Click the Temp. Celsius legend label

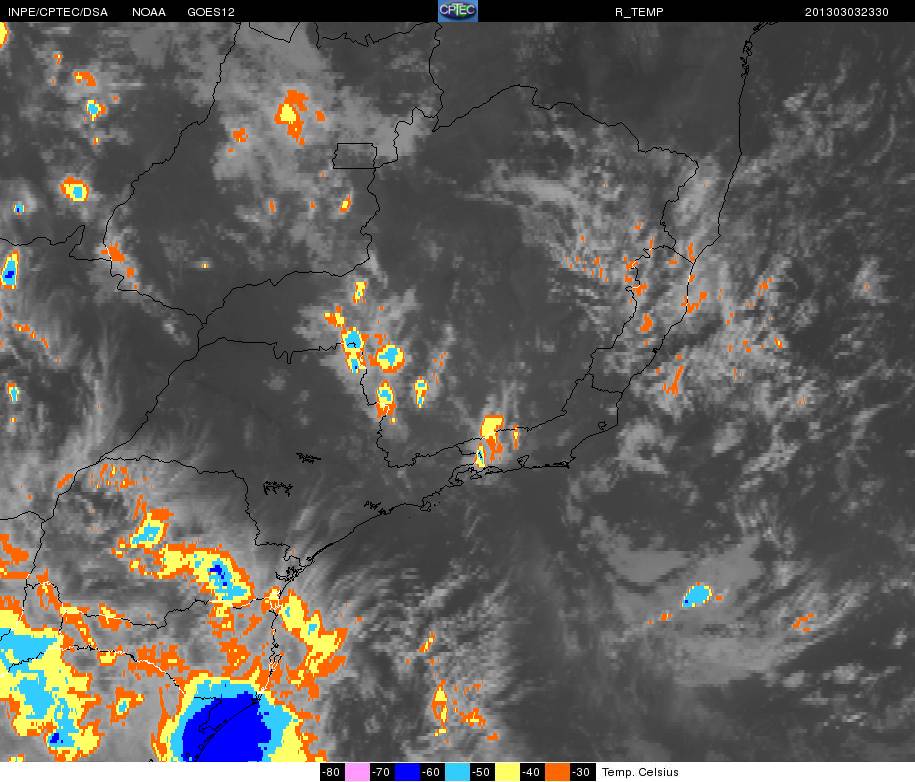(x=640, y=772)
